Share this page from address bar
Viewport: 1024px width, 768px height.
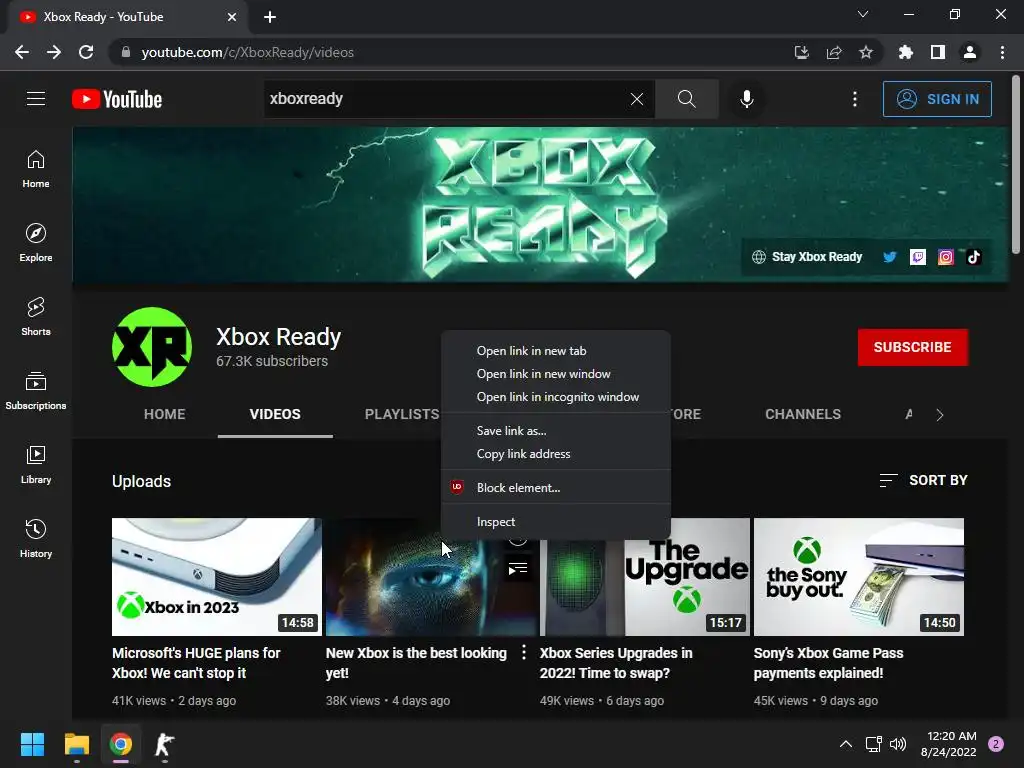point(834,52)
